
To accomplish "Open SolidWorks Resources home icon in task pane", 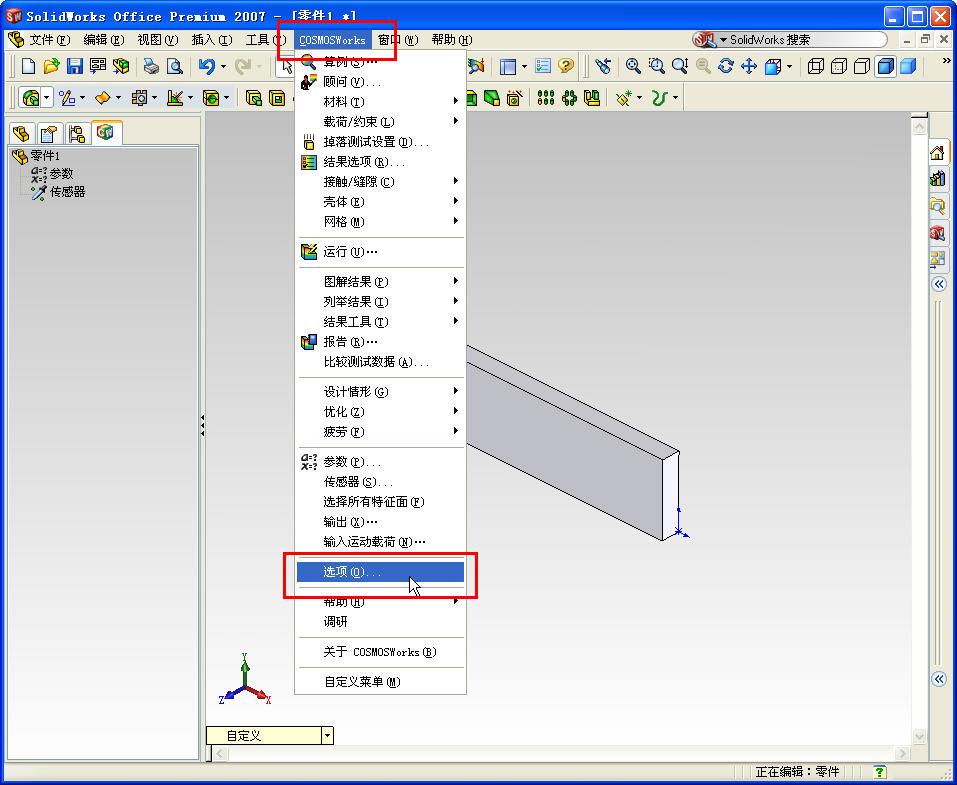I will pos(937,153).
